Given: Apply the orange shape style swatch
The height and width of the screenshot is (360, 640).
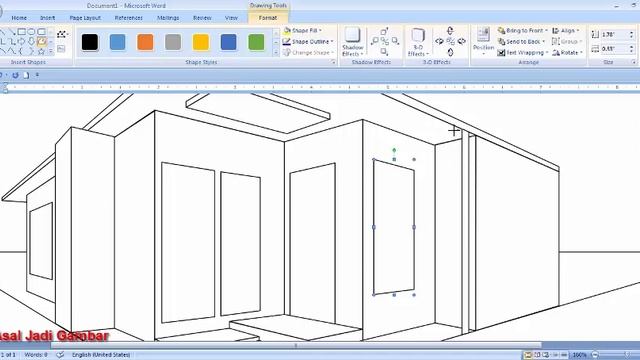Looking at the screenshot, I should tap(145, 42).
